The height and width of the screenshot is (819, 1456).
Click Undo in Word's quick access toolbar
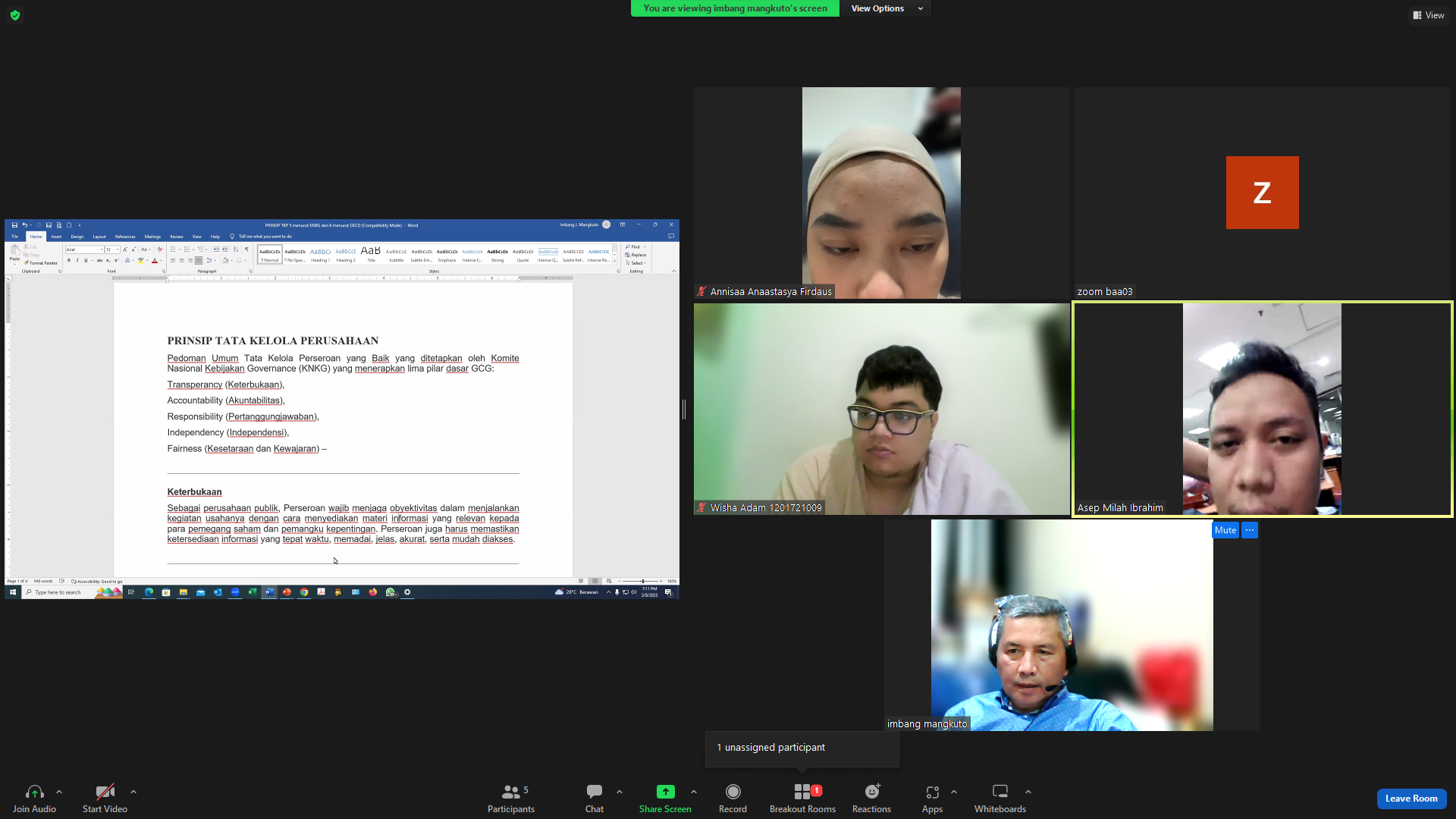point(24,225)
